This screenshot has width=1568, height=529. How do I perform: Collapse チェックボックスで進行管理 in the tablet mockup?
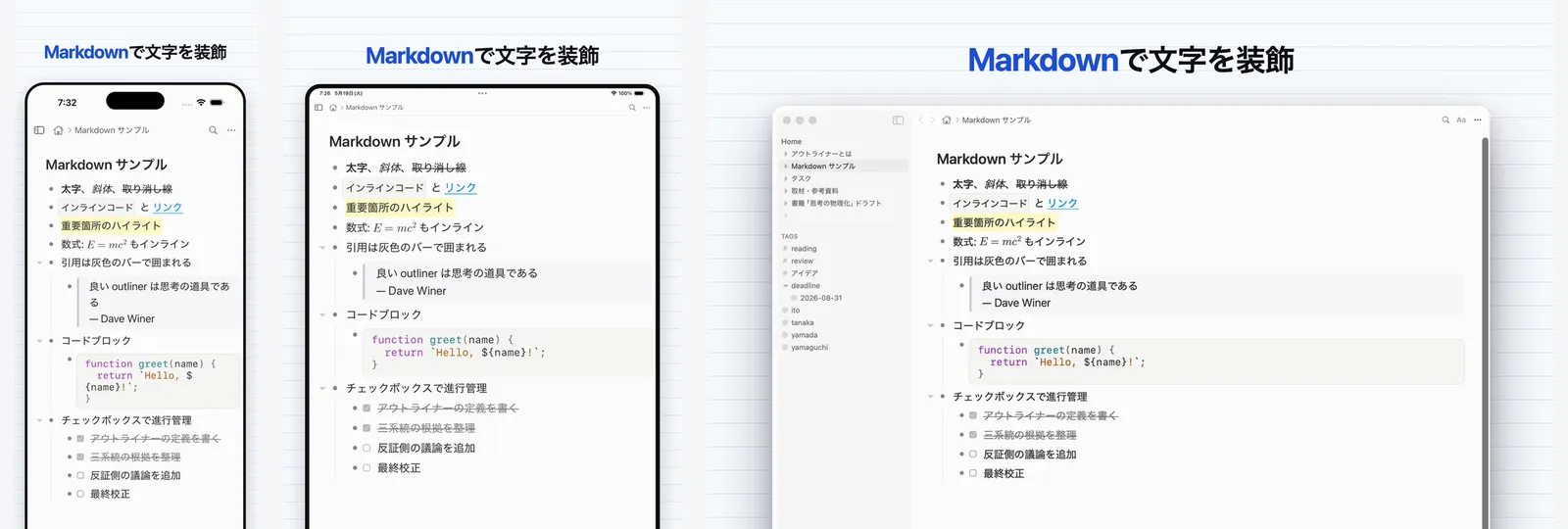point(322,389)
